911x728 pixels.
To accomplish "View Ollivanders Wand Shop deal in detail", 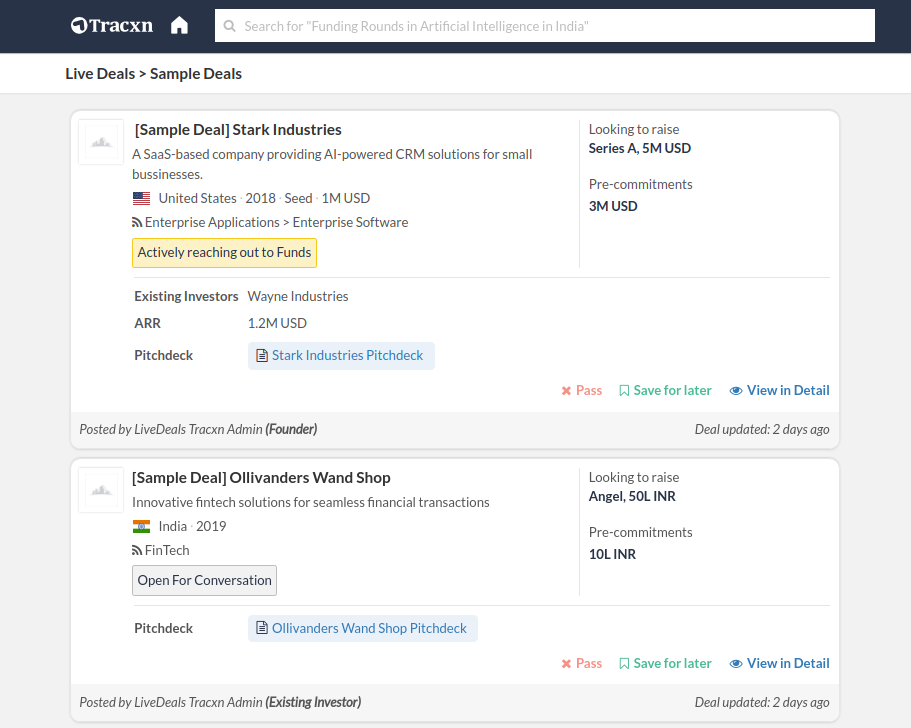I will [779, 663].
